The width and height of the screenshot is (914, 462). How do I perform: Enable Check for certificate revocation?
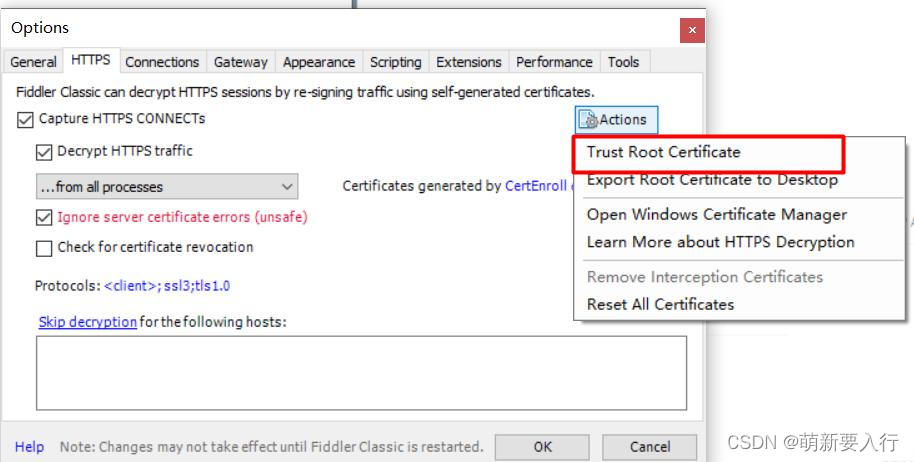point(44,248)
